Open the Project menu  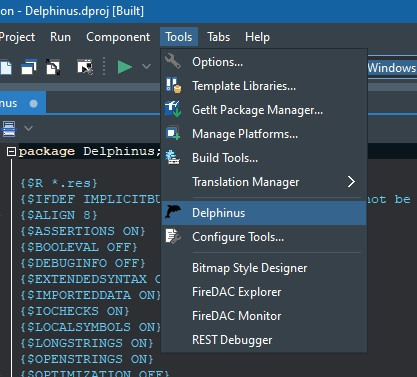click(x=17, y=37)
